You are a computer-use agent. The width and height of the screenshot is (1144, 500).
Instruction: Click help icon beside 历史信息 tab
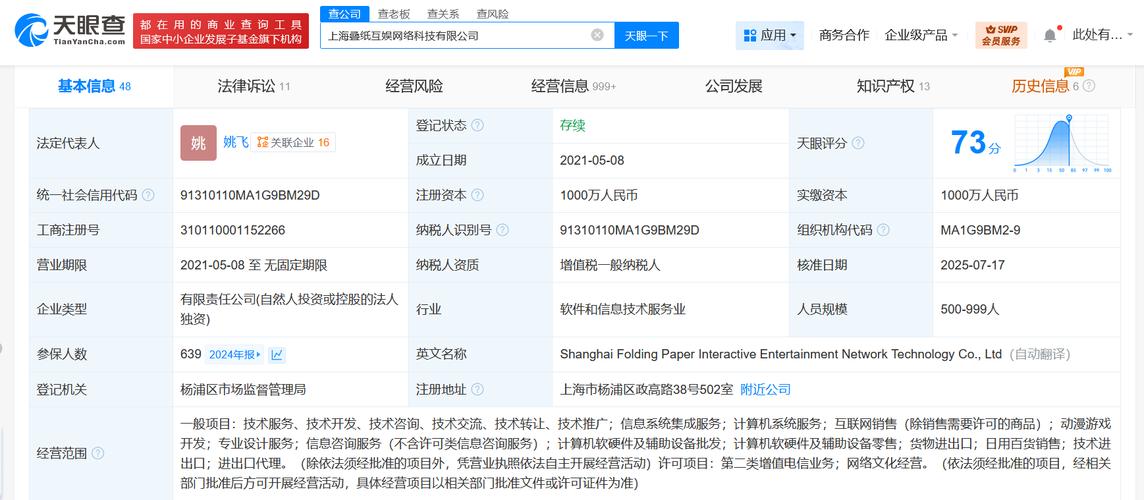(x=1089, y=86)
